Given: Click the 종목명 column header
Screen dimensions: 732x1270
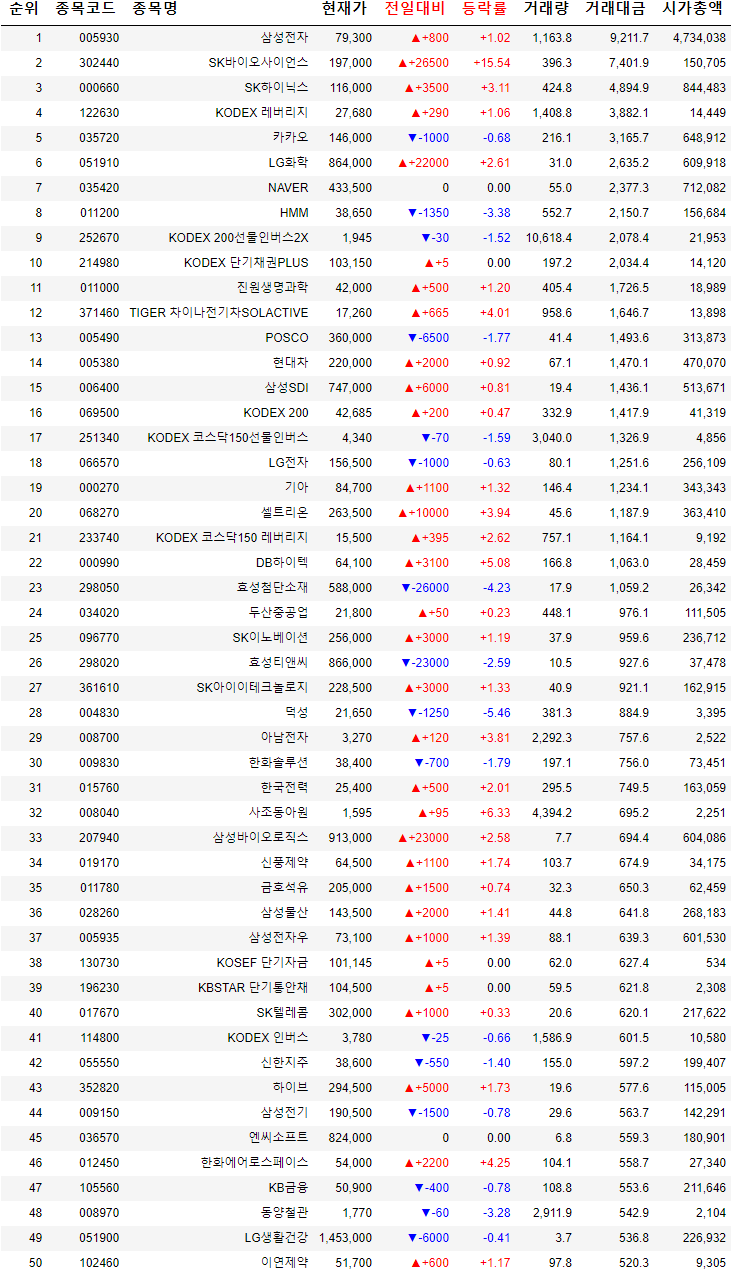Looking at the screenshot, I should point(155,11).
